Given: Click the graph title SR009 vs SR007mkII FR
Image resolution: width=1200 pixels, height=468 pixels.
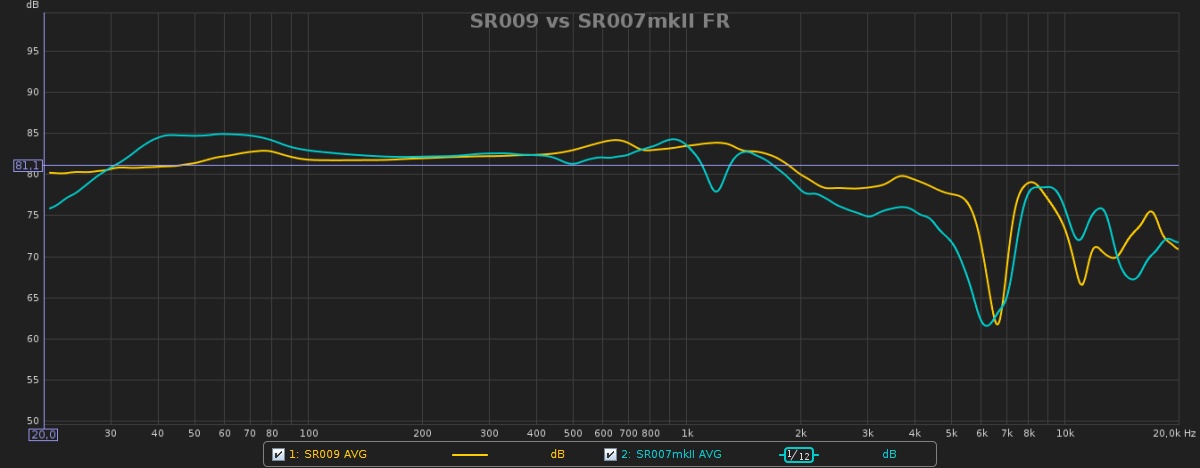Looking at the screenshot, I should click(600, 21).
